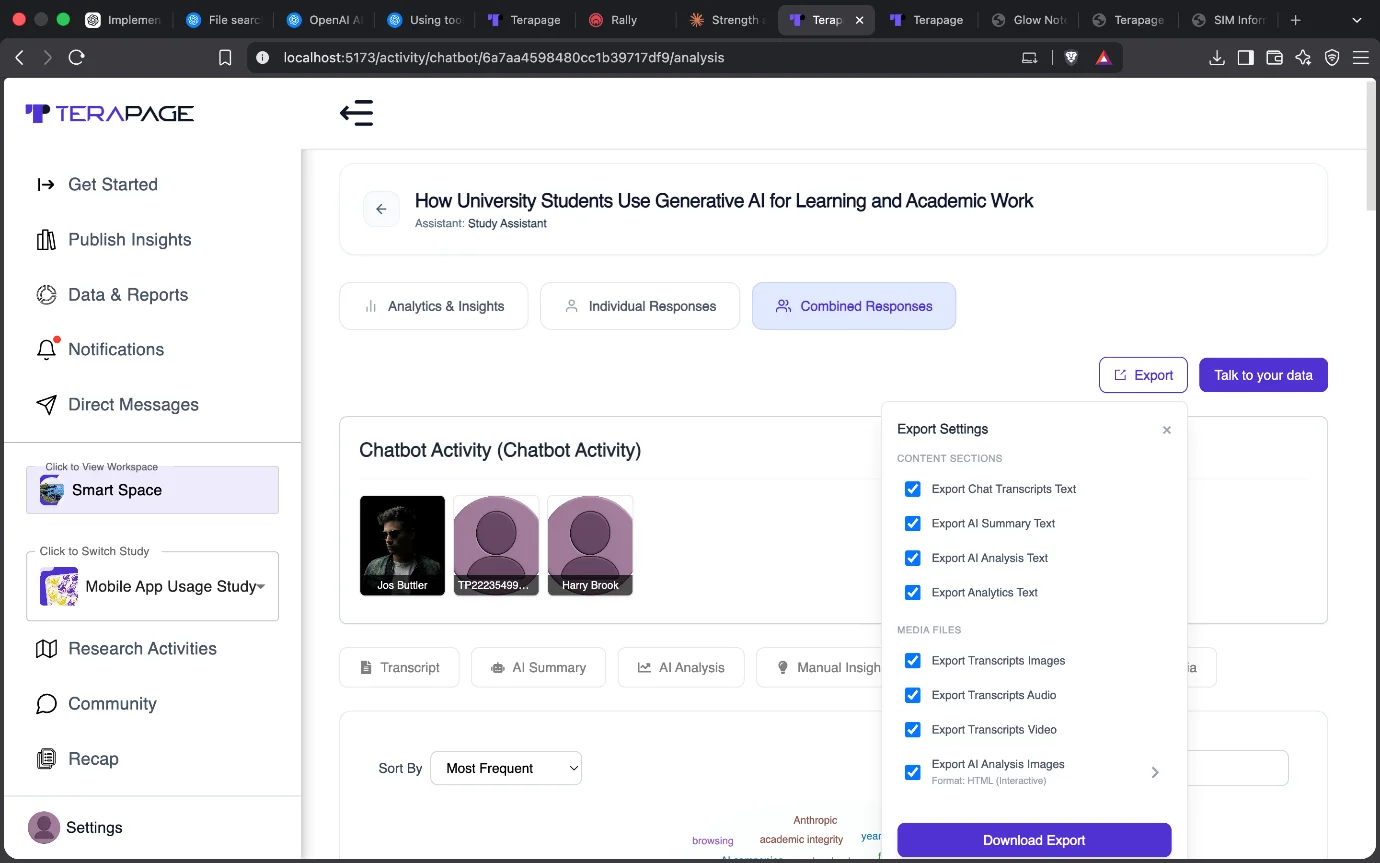Switch to the Glow Note browser tab
1380x863 pixels.
[x=1030, y=20]
